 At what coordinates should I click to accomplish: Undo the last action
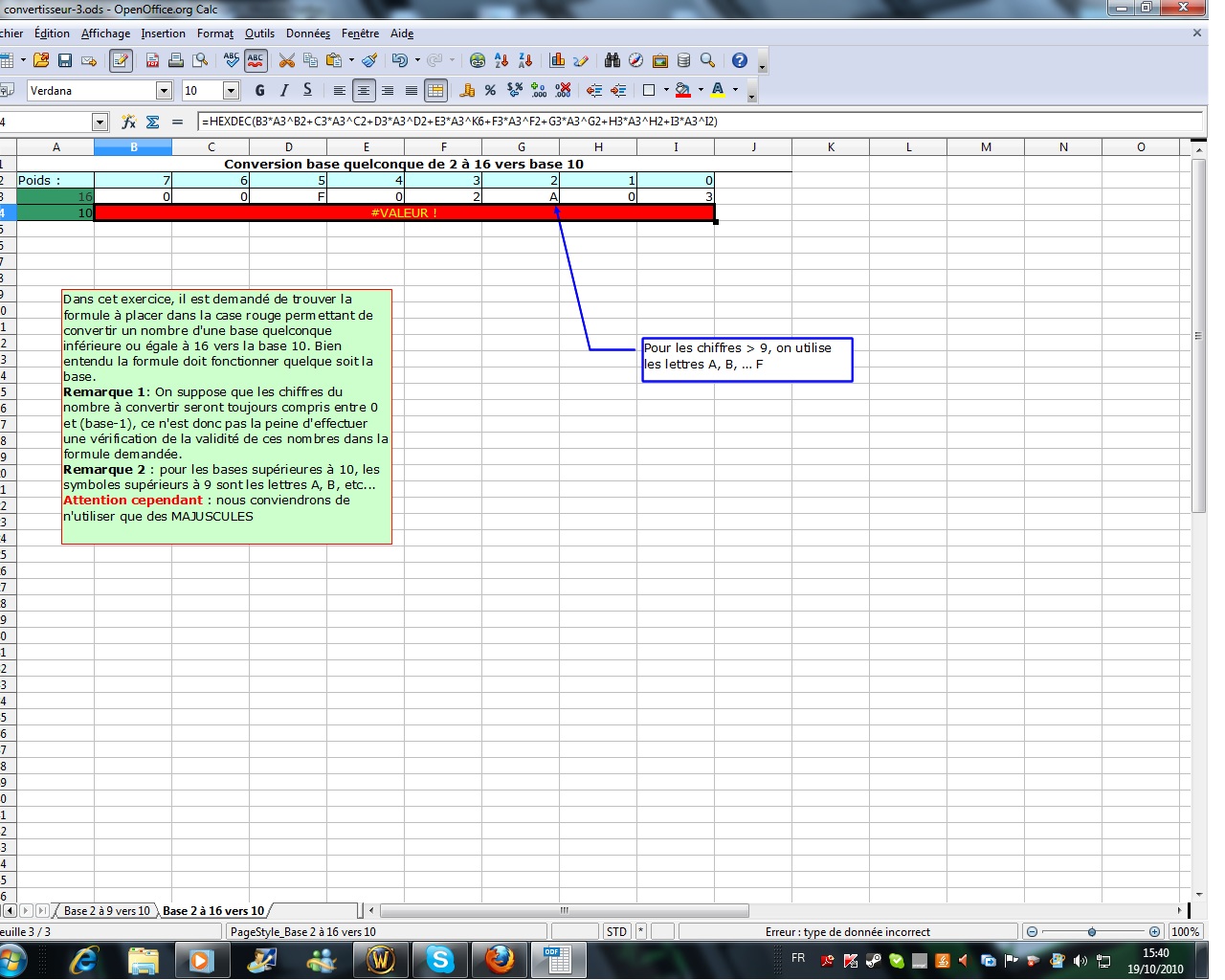pos(400,60)
